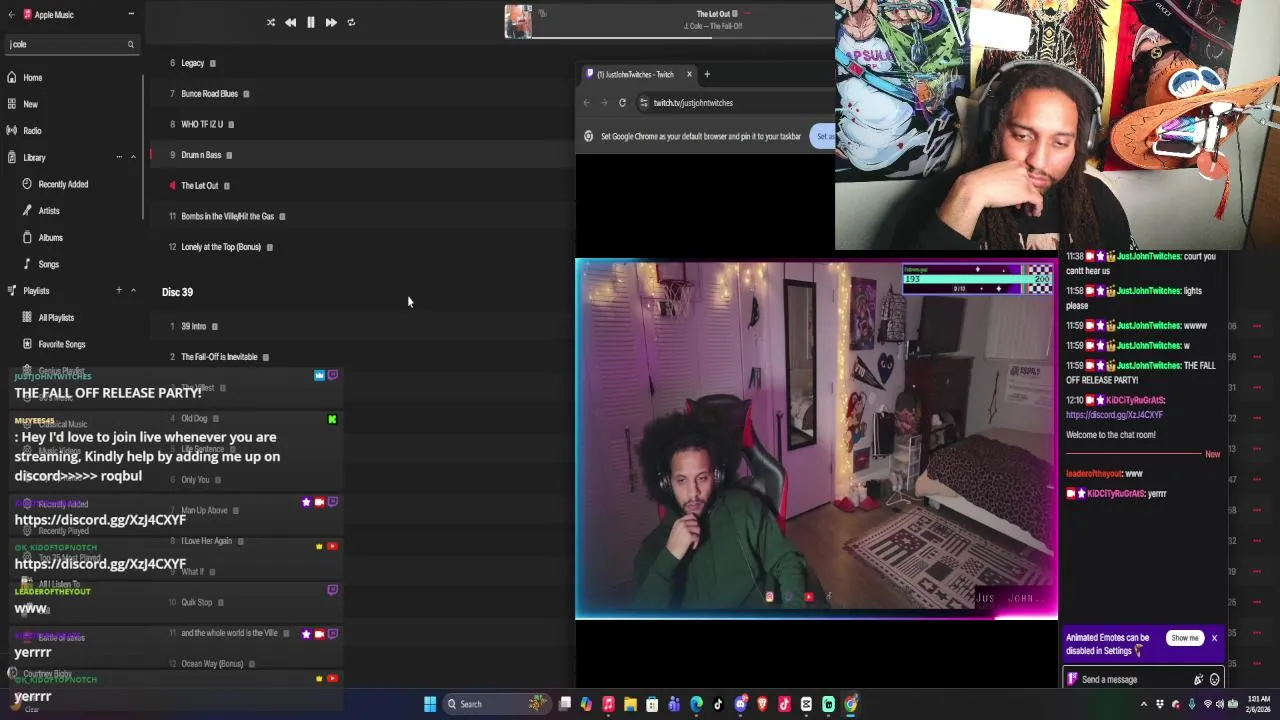This screenshot has height=720, width=1280.
Task: Open All Playlists
Action: click(56, 317)
